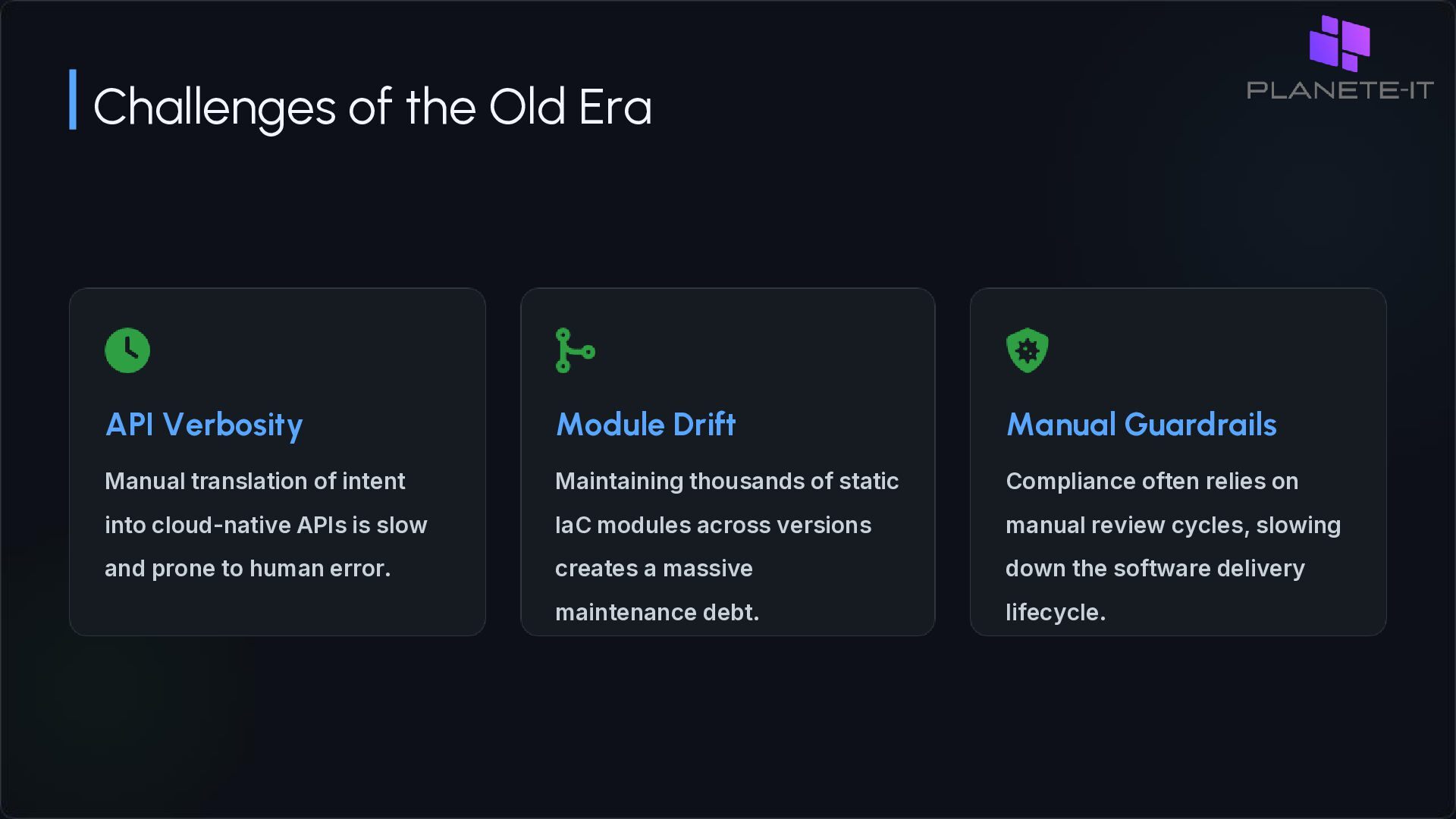This screenshot has height=819, width=1456.
Task: Click the text 'maintenance debt.'
Action: click(x=657, y=612)
